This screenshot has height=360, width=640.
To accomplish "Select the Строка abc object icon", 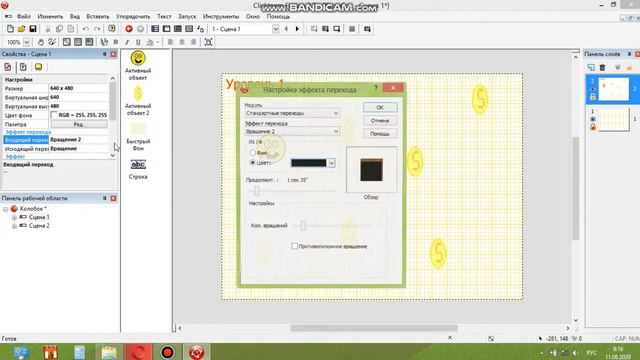I will tap(138, 164).
